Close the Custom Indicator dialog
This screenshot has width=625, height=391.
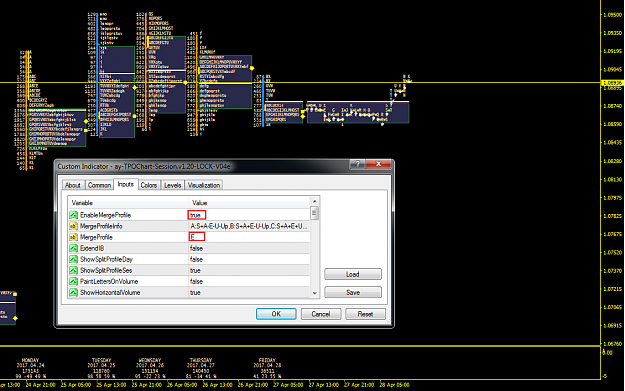coord(378,164)
